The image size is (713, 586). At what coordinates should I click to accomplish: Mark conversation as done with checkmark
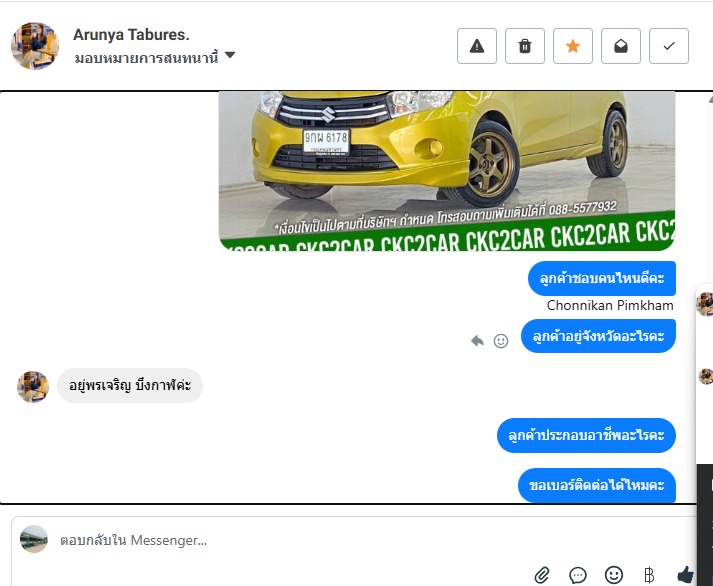click(669, 46)
